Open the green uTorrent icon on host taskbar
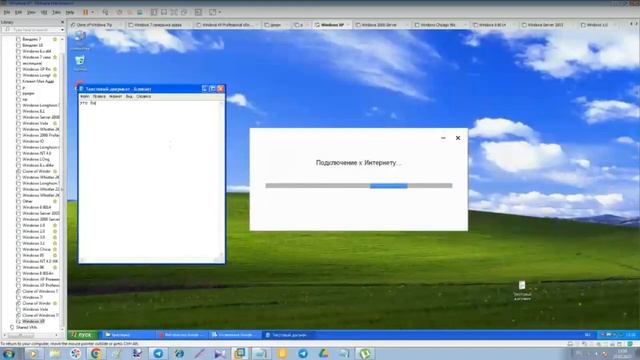This screenshot has width=640, height=360. point(365,353)
